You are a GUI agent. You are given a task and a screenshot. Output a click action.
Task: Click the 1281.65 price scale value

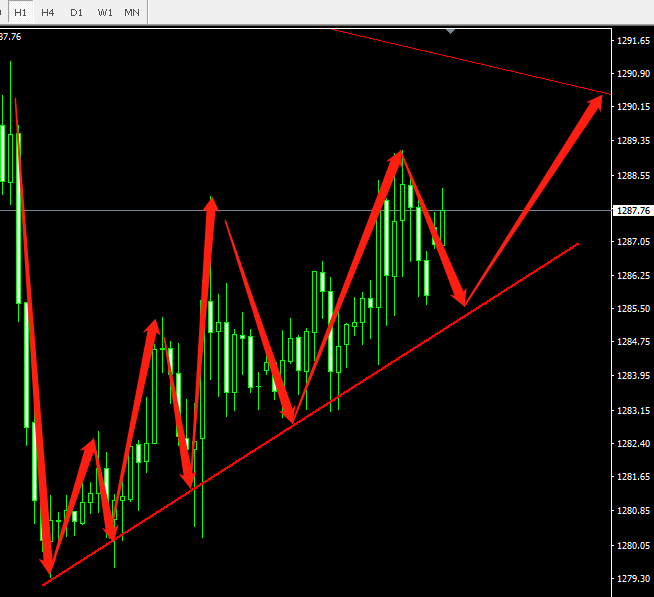(633, 476)
